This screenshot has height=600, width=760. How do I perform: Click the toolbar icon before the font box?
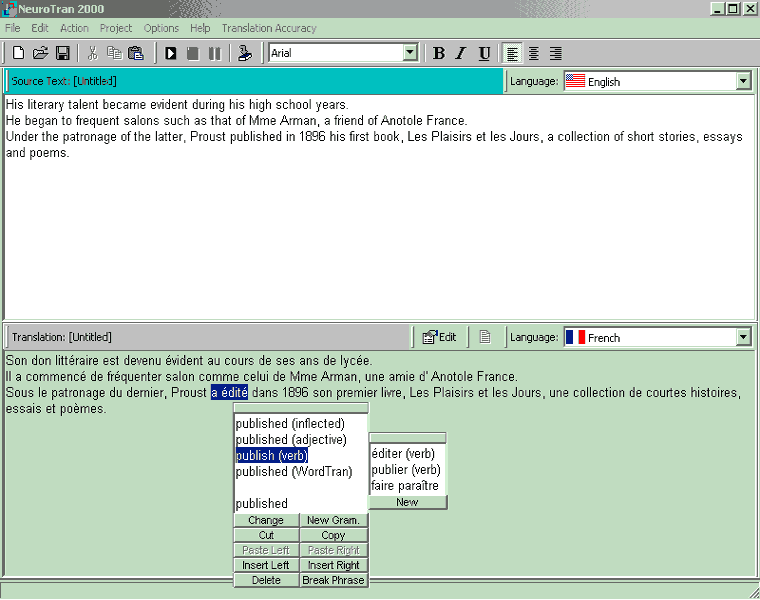click(x=245, y=53)
